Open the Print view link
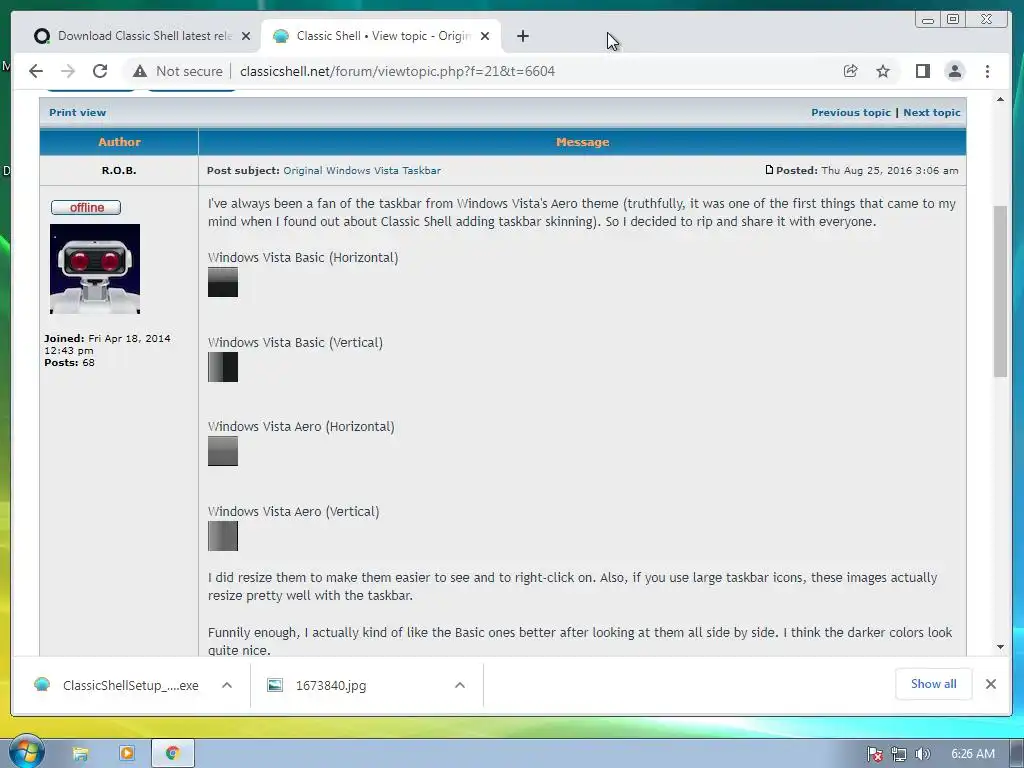Image resolution: width=1024 pixels, height=768 pixels. point(77,112)
